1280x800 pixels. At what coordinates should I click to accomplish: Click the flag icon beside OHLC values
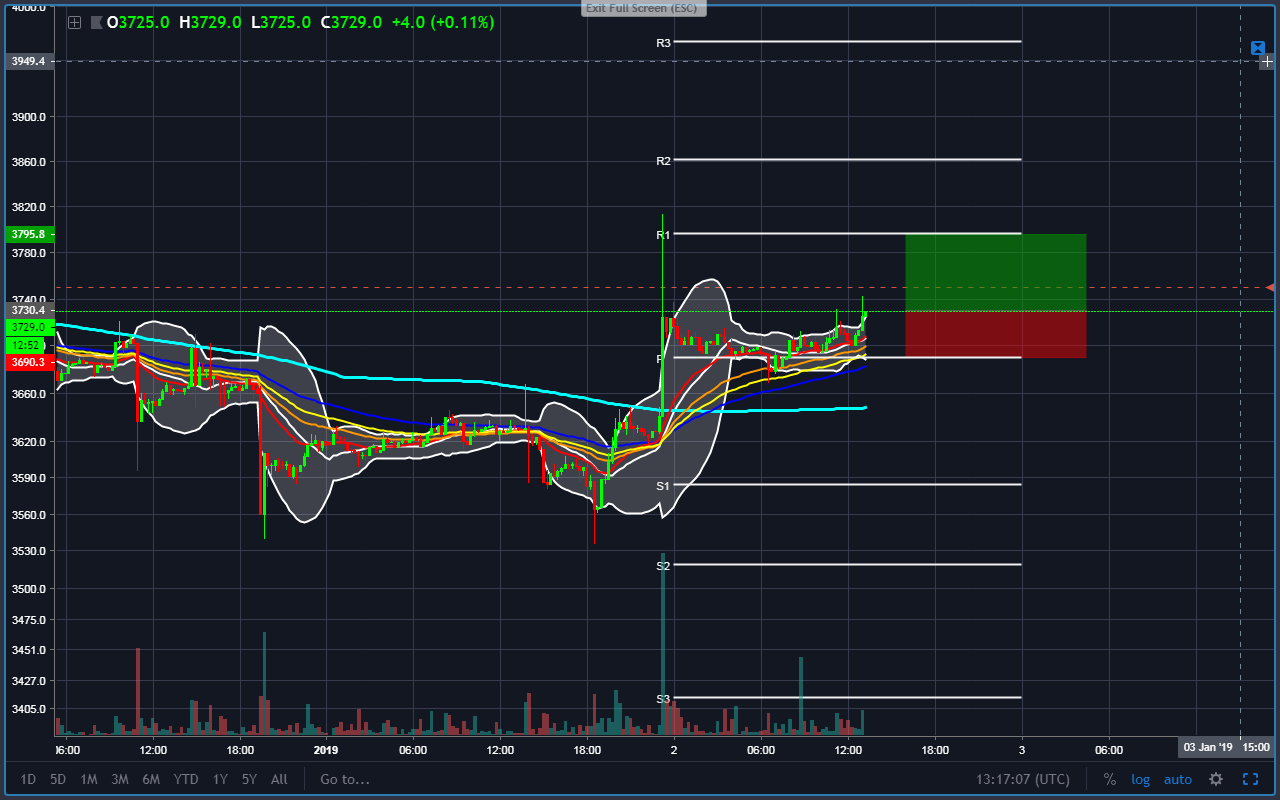[x=96, y=22]
